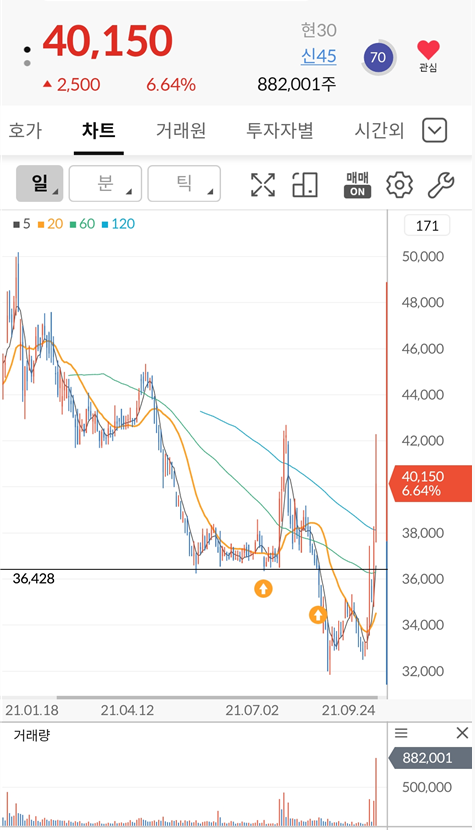The height and width of the screenshot is (830, 475).
Task: Select the 20-day moving average legend
Action: coord(50,224)
